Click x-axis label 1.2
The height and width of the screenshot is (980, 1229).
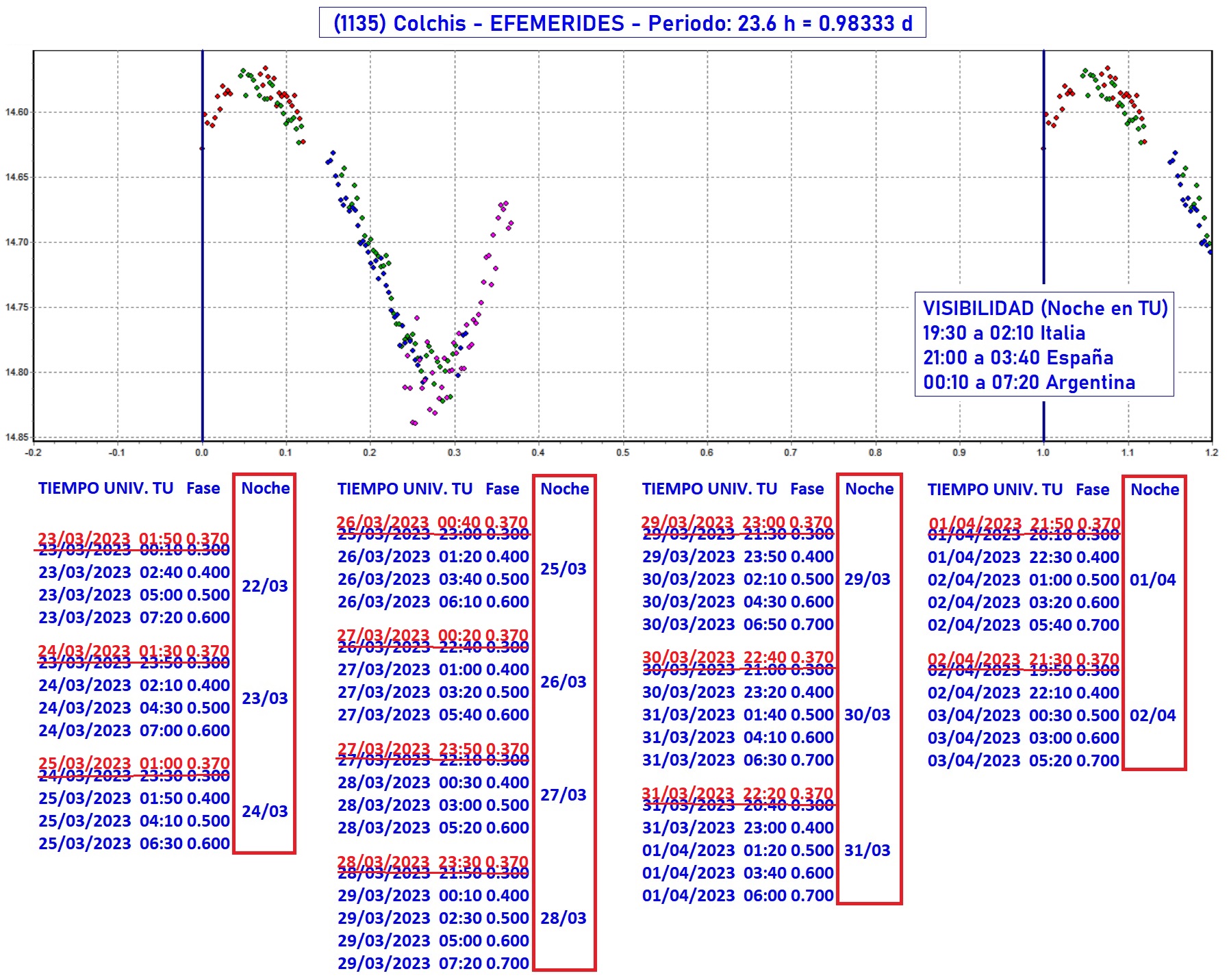point(1212,453)
